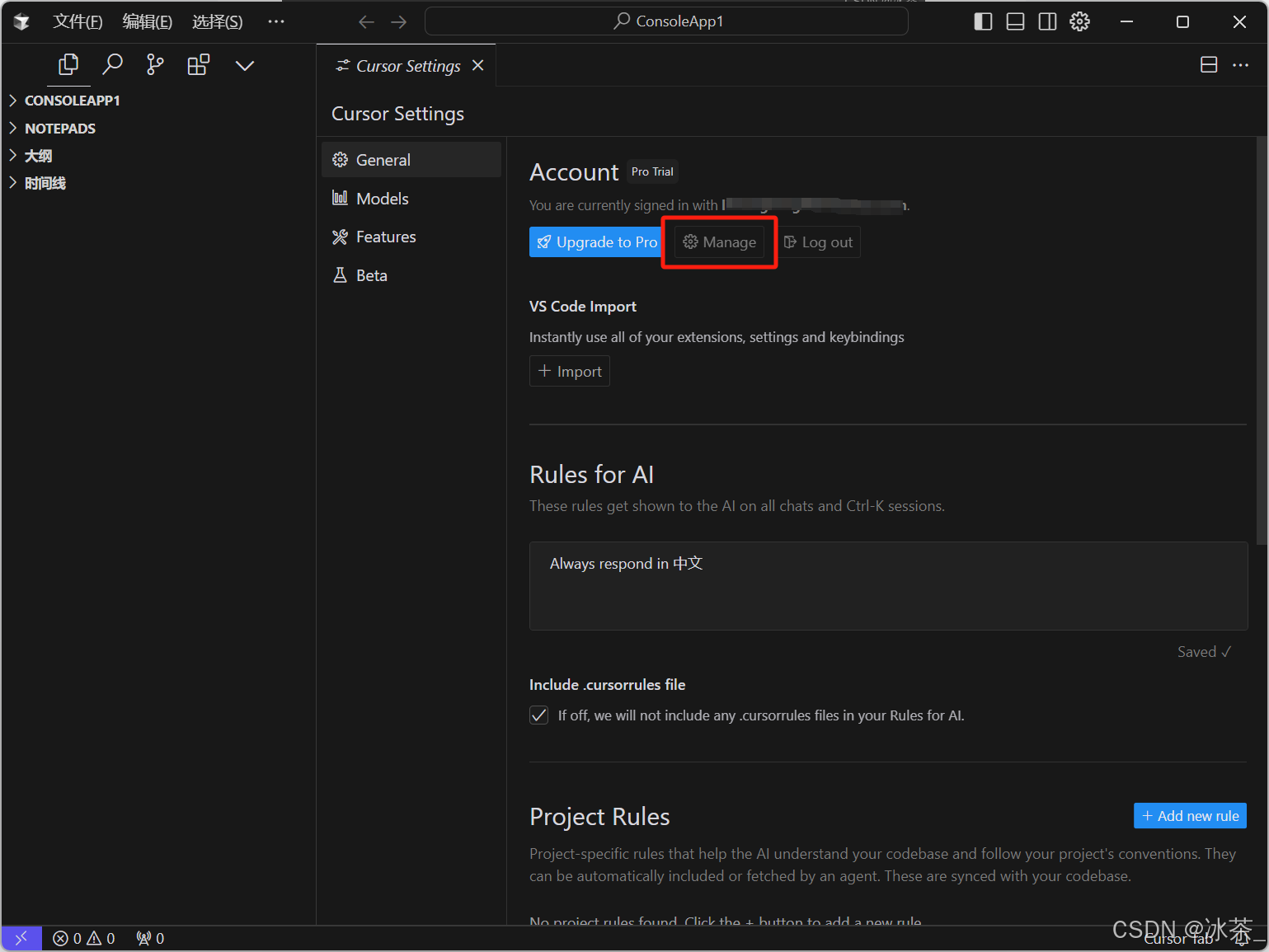The image size is (1269, 952).
Task: Click the Rules for AI text area
Action: [x=888, y=586]
